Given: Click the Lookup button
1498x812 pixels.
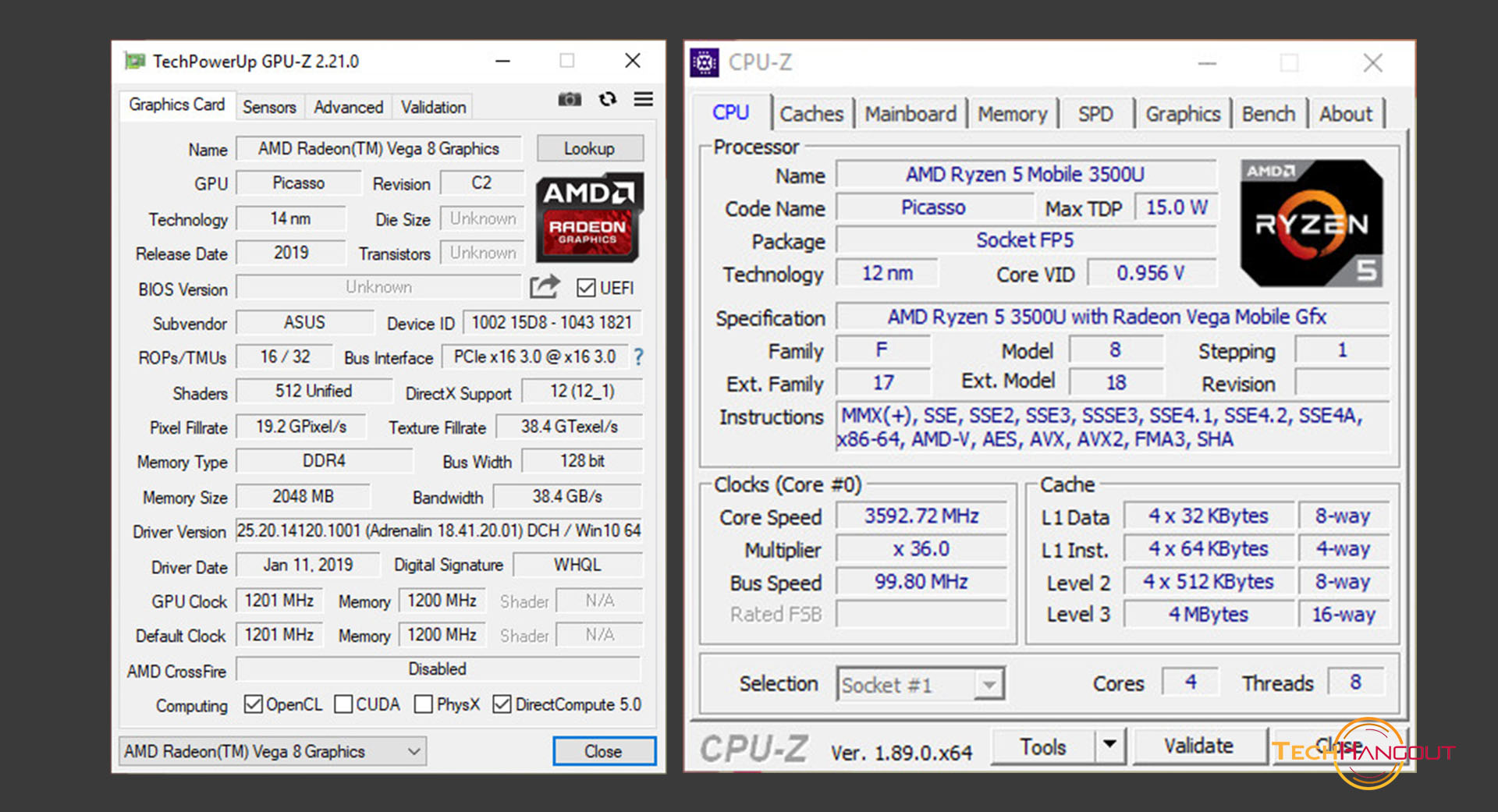Looking at the screenshot, I should [590, 148].
